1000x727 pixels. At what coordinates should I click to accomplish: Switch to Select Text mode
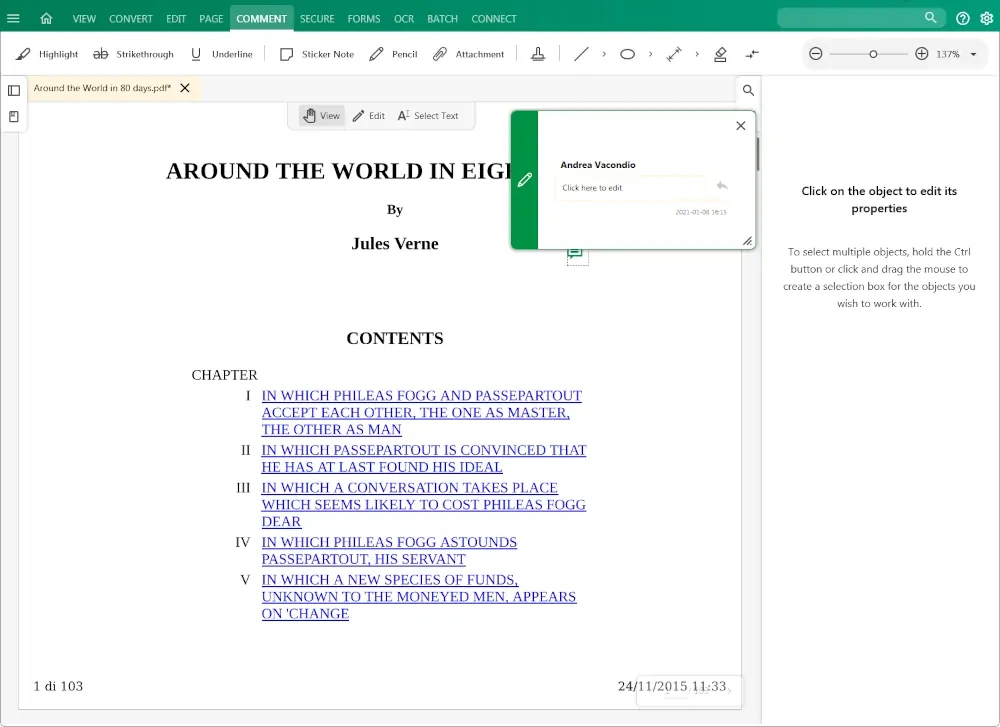click(x=428, y=116)
